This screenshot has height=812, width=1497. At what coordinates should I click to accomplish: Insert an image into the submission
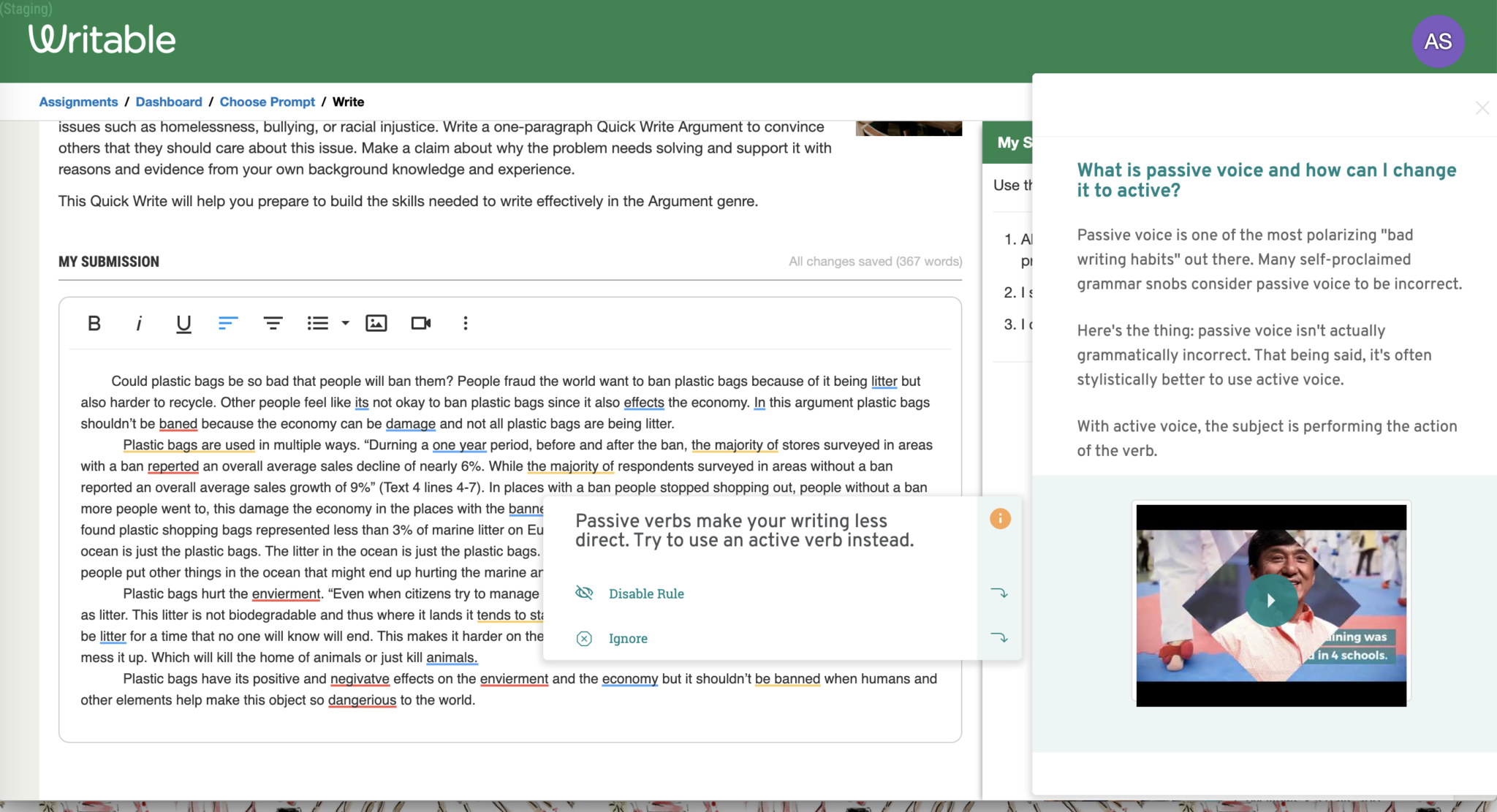coord(376,322)
